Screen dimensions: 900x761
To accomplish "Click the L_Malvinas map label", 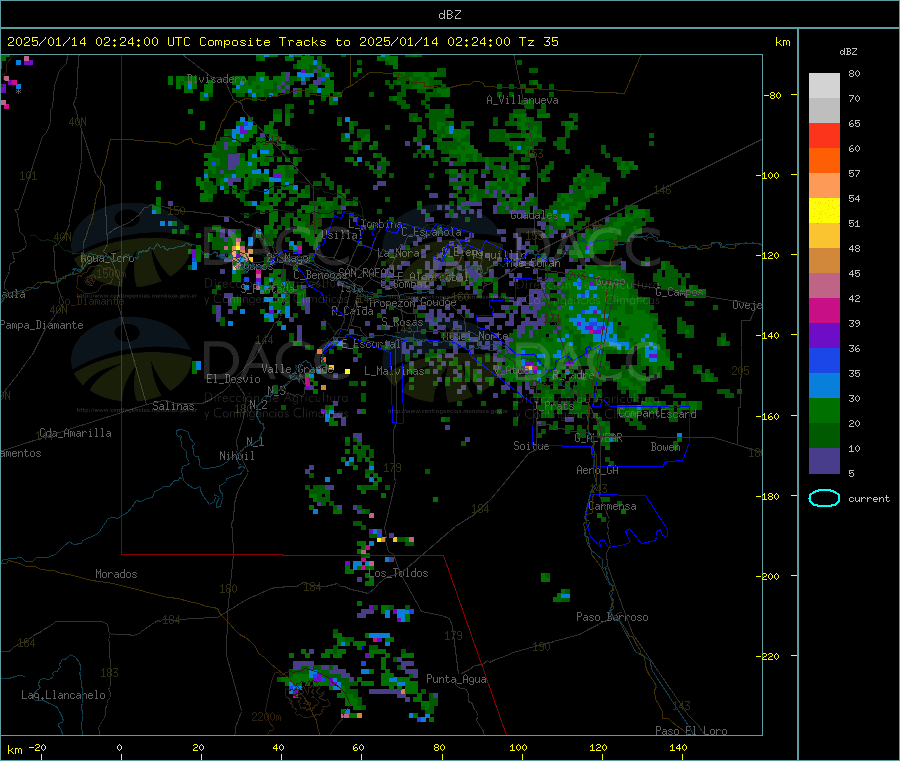I will click(x=394, y=371).
